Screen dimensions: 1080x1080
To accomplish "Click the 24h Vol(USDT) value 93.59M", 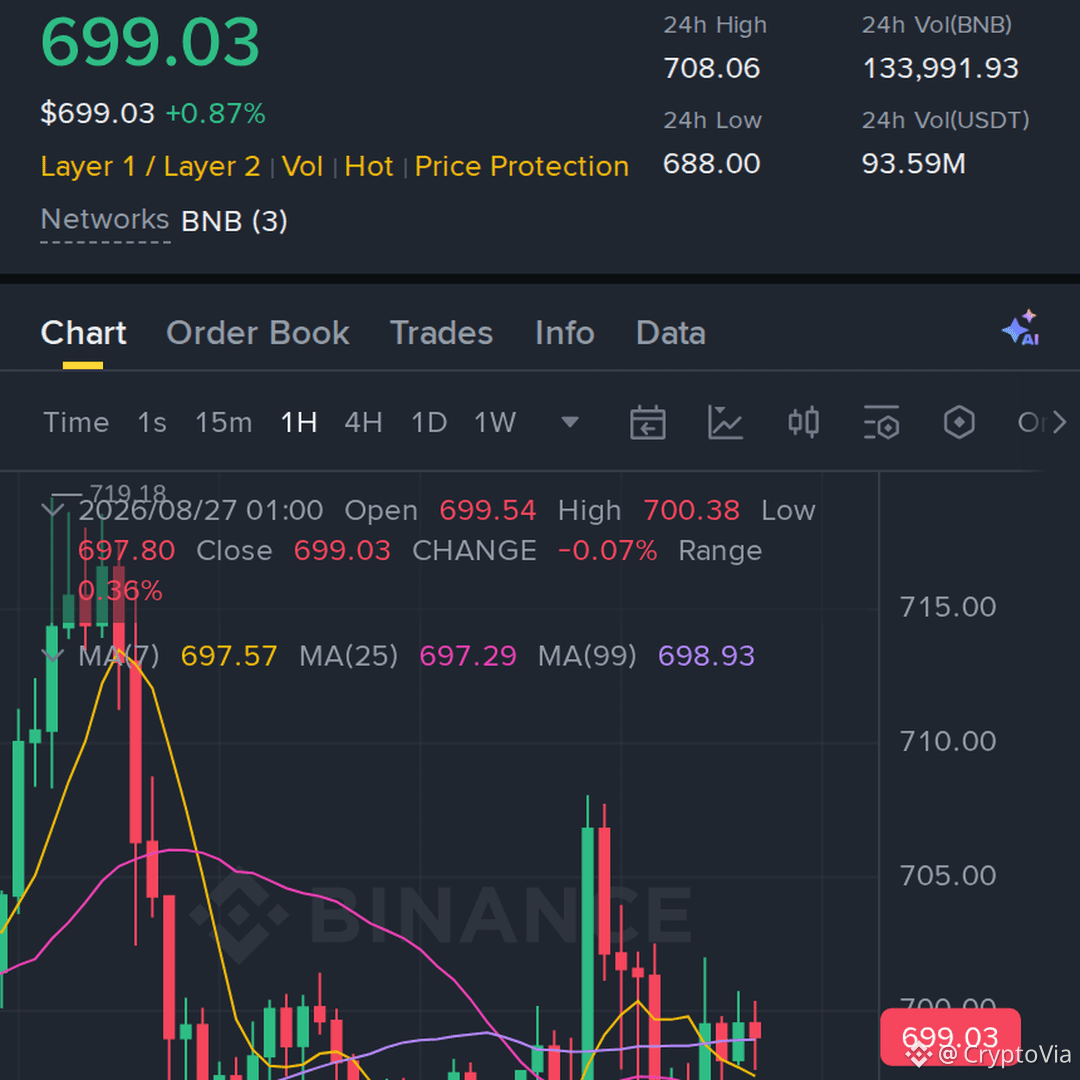I will pos(914,164).
